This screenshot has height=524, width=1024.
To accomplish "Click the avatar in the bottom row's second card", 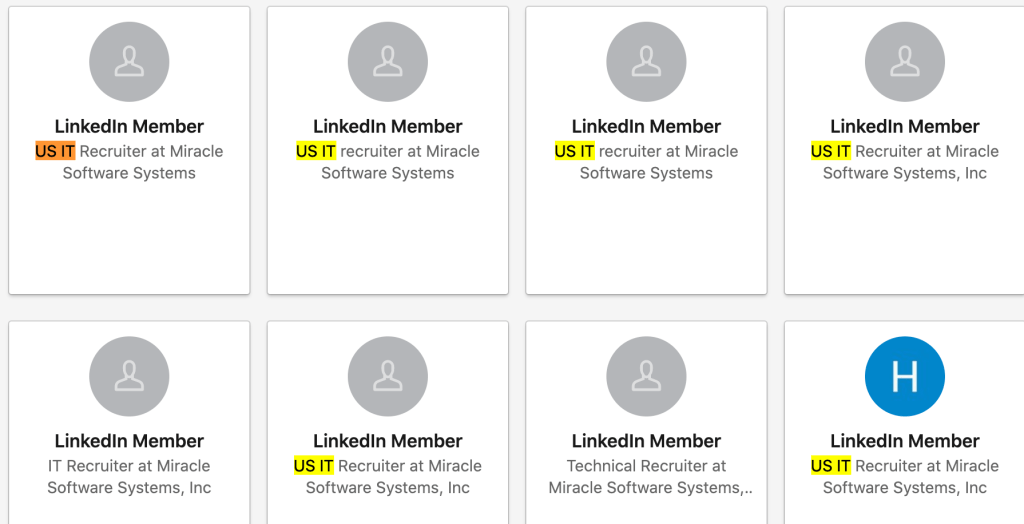I will point(387,376).
